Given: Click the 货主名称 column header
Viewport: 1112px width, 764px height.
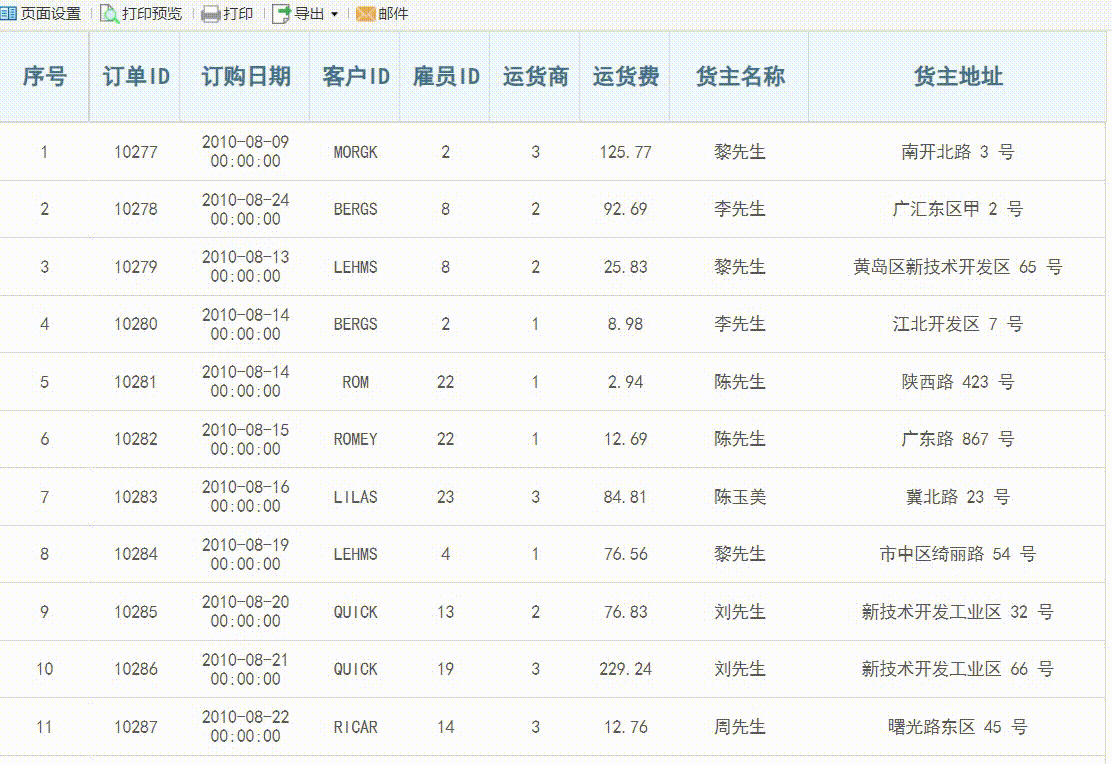Looking at the screenshot, I should (739, 77).
